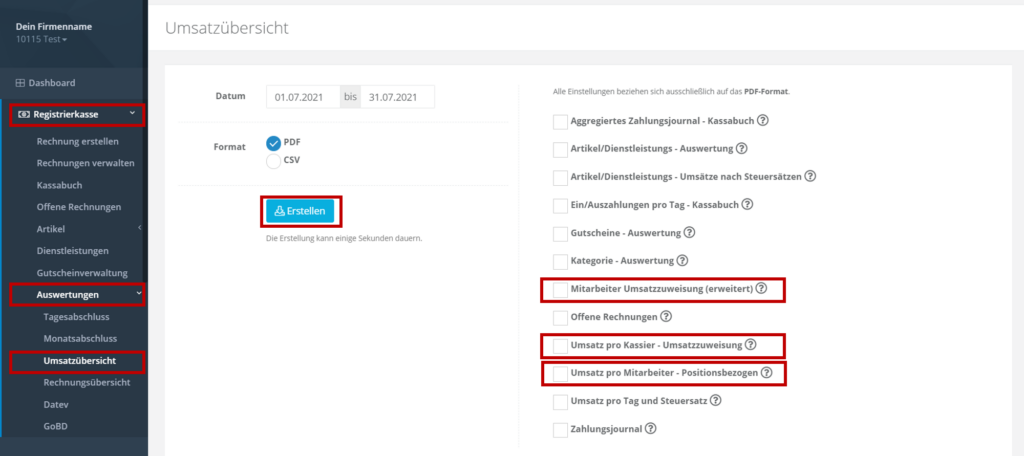
Task: Tick Mitarbeiter Umsatzzuweisung (erweitert) checkbox
Action: [560, 289]
